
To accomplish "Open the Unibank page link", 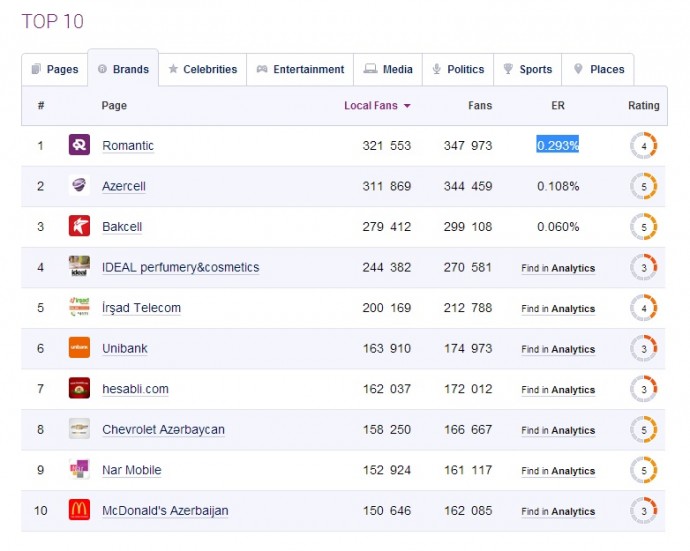I will tap(125, 348).
